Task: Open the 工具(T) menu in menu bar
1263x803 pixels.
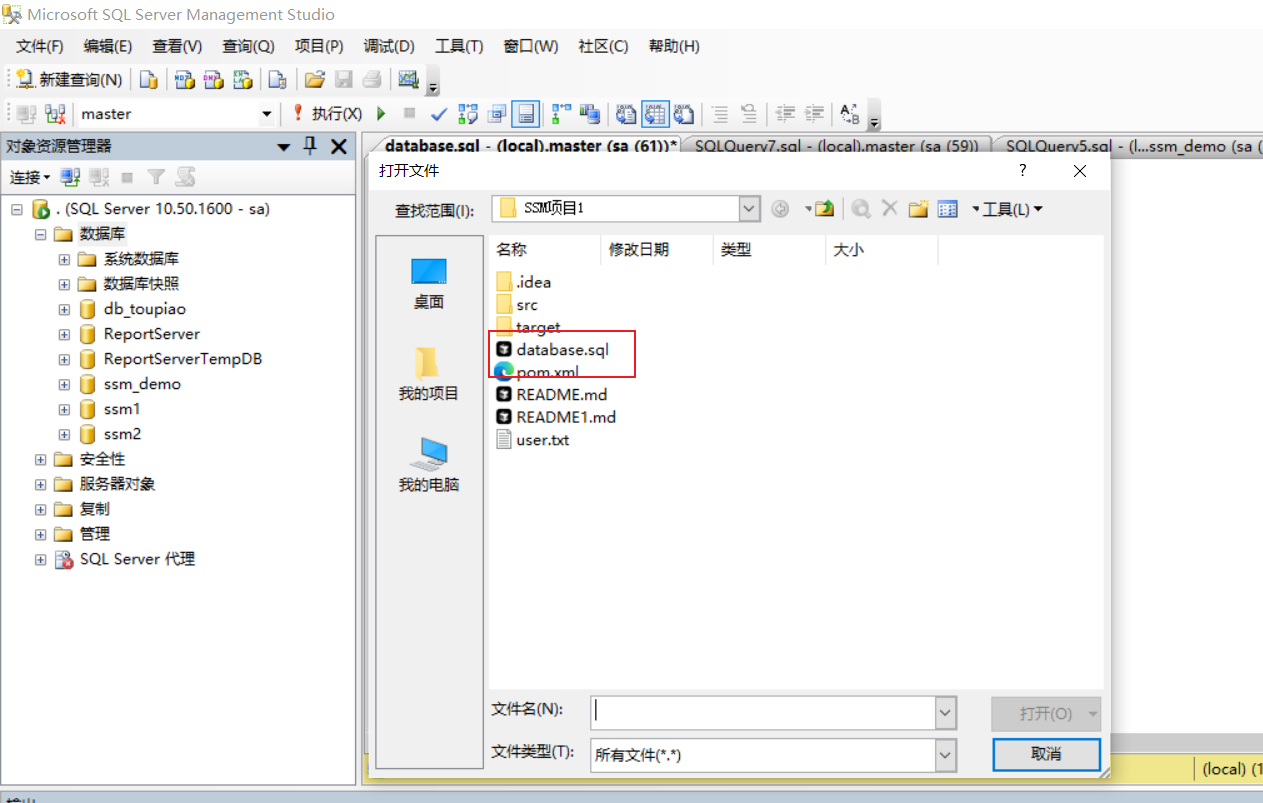Action: [459, 46]
